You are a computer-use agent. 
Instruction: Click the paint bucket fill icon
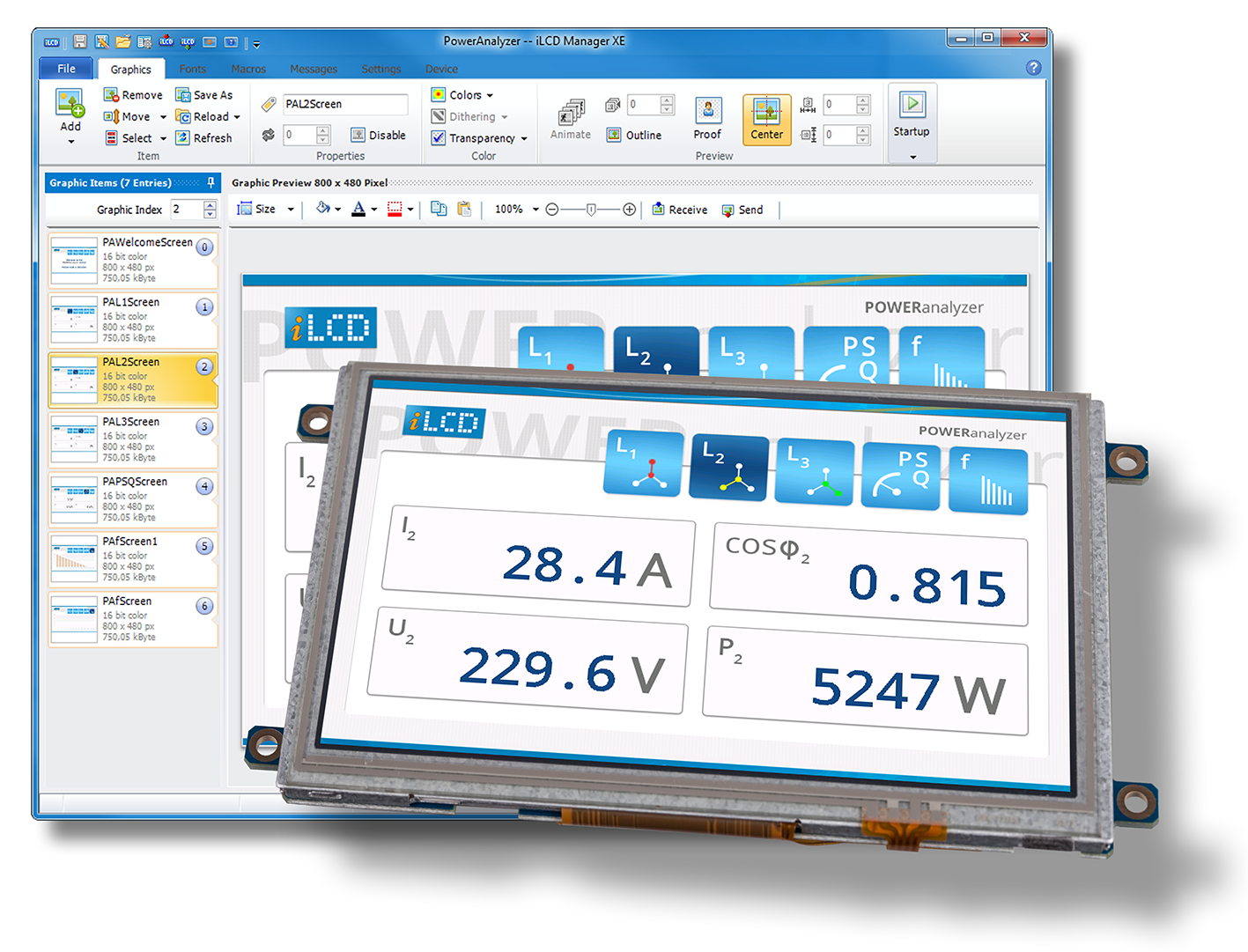click(322, 209)
